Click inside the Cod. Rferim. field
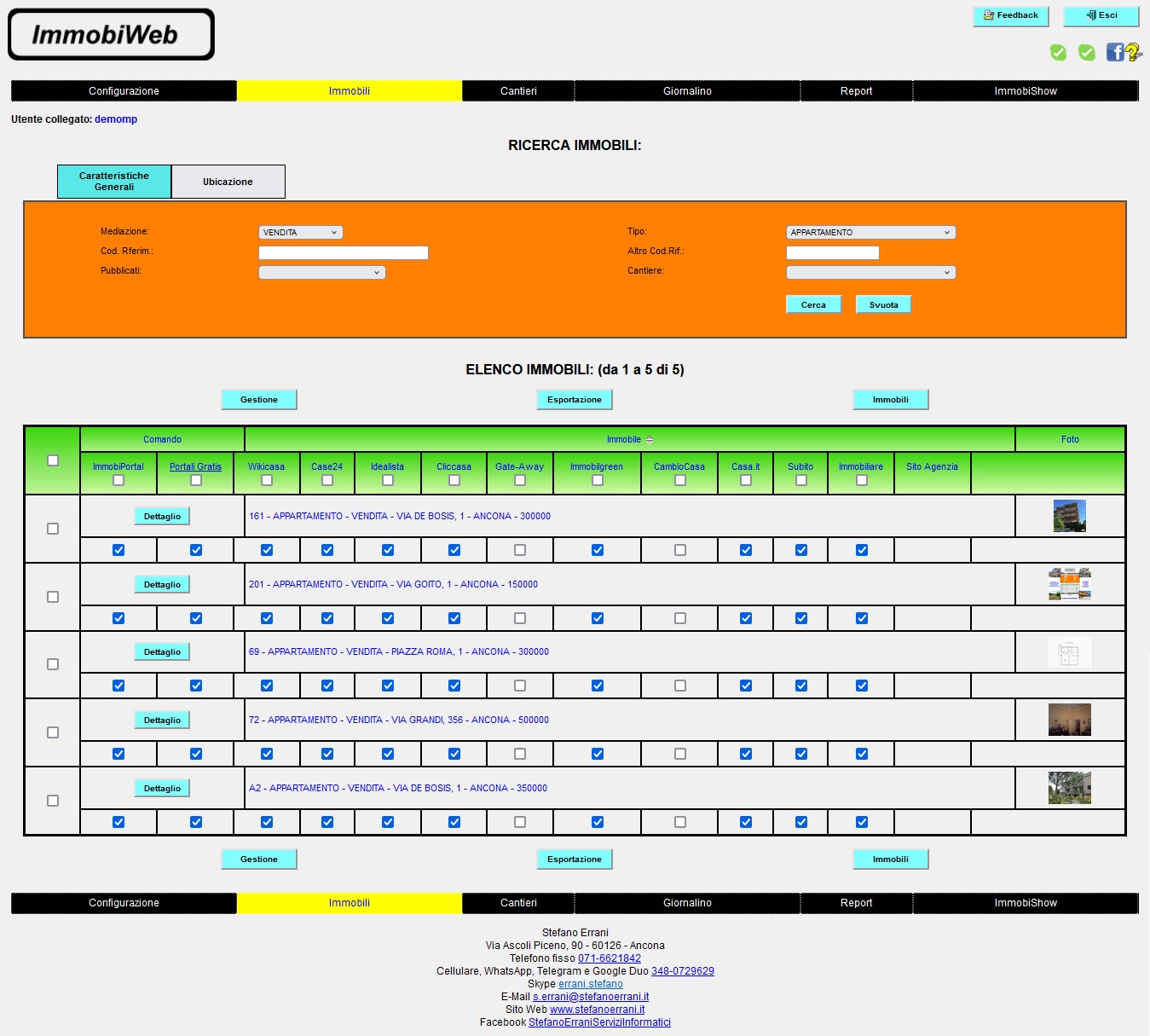Screen dimensions: 1150x1036 (x=343, y=252)
